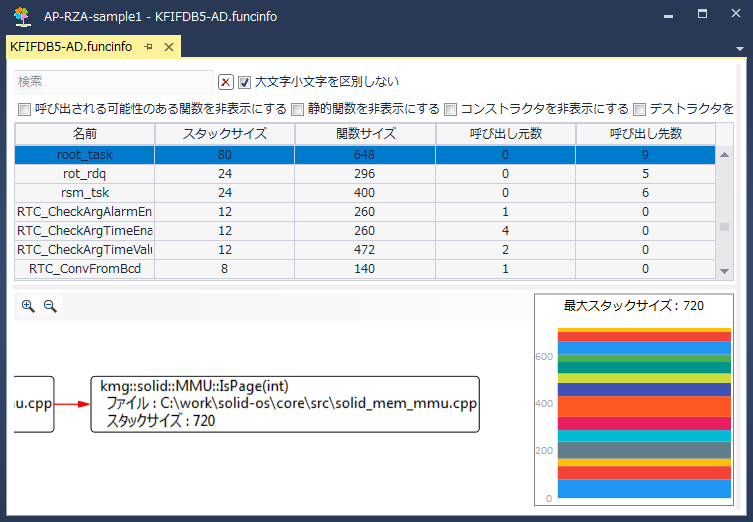
Task: Toggle 大文字小文字を区別しない checkbox
Action: (244, 82)
